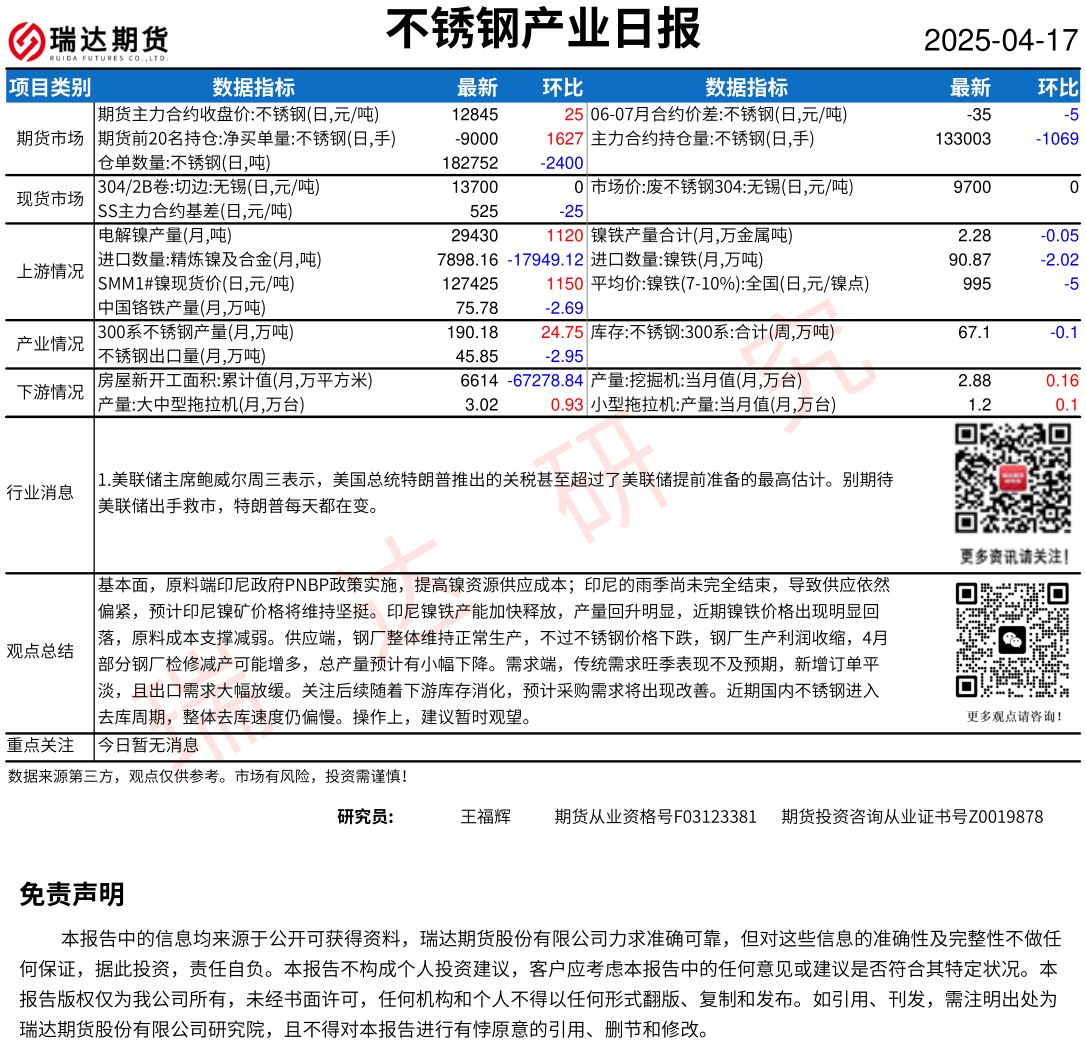This screenshot has height=1043, width=1086.
Task: Select the 上游情况 category cell
Action: click(x=50, y=271)
